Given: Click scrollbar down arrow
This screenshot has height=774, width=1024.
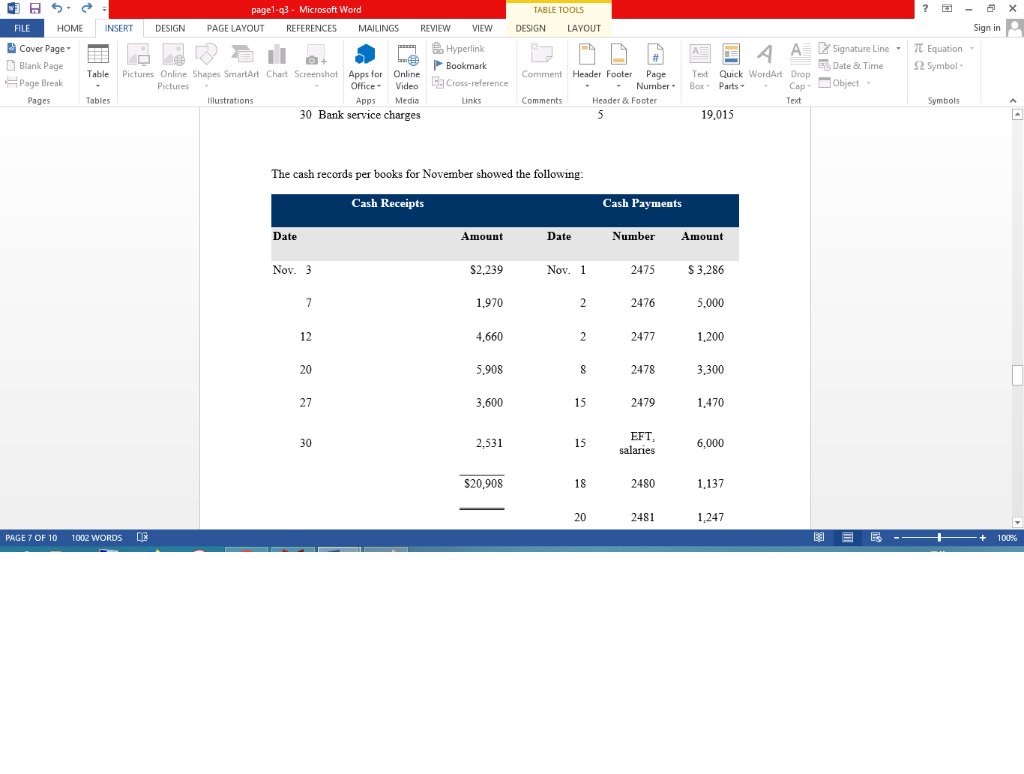Looking at the screenshot, I should [1017, 522].
